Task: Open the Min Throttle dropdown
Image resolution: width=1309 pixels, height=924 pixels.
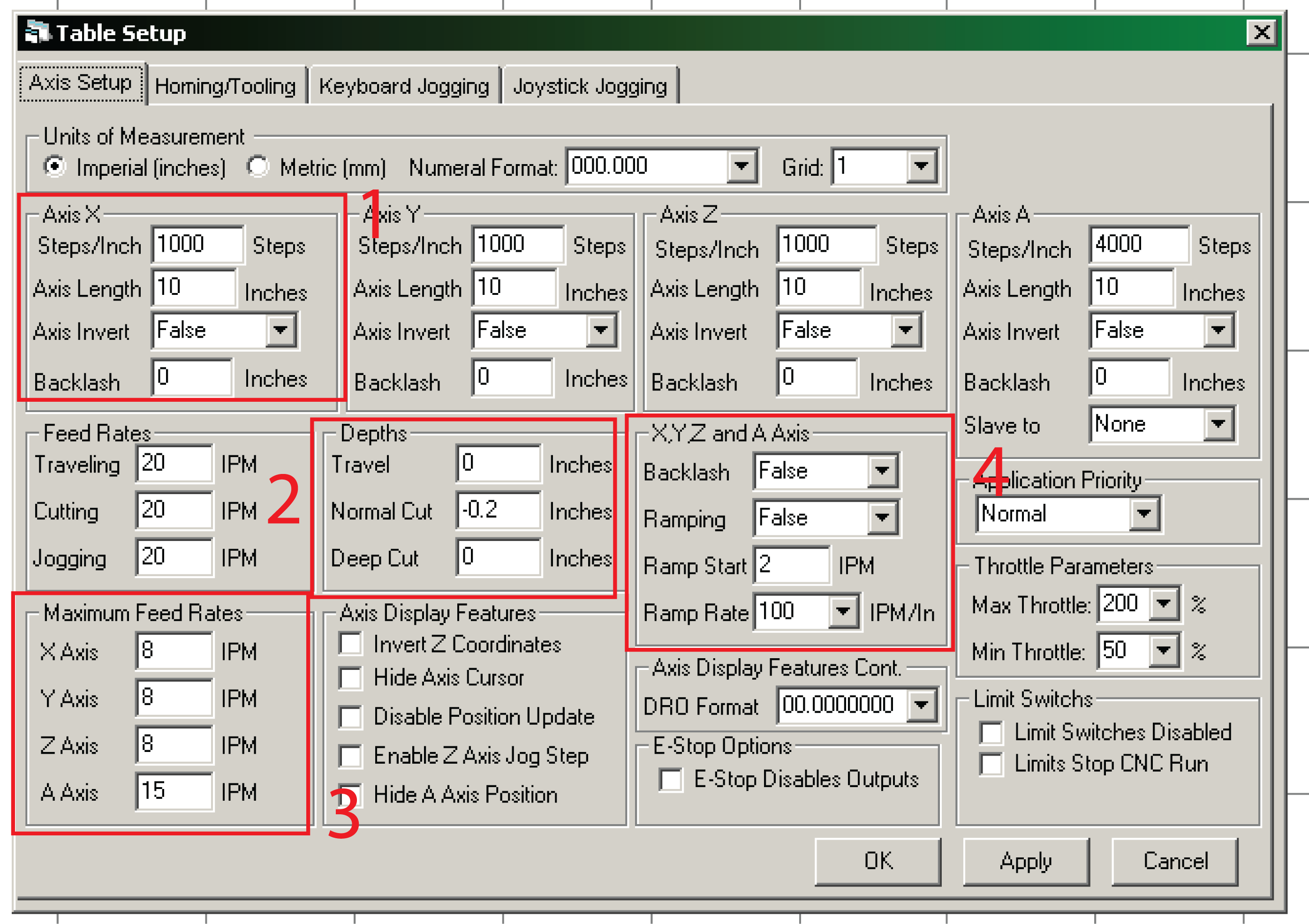Action: (x=1163, y=650)
